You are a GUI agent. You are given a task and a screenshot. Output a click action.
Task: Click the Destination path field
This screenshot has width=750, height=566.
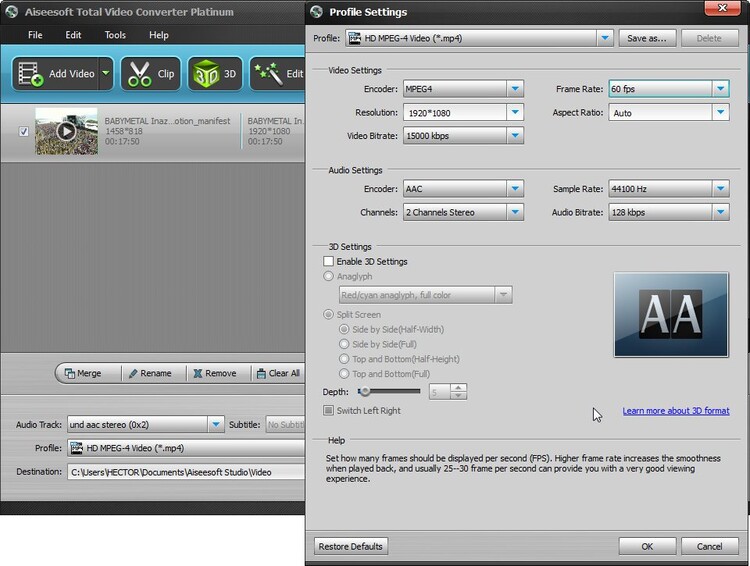(x=186, y=472)
